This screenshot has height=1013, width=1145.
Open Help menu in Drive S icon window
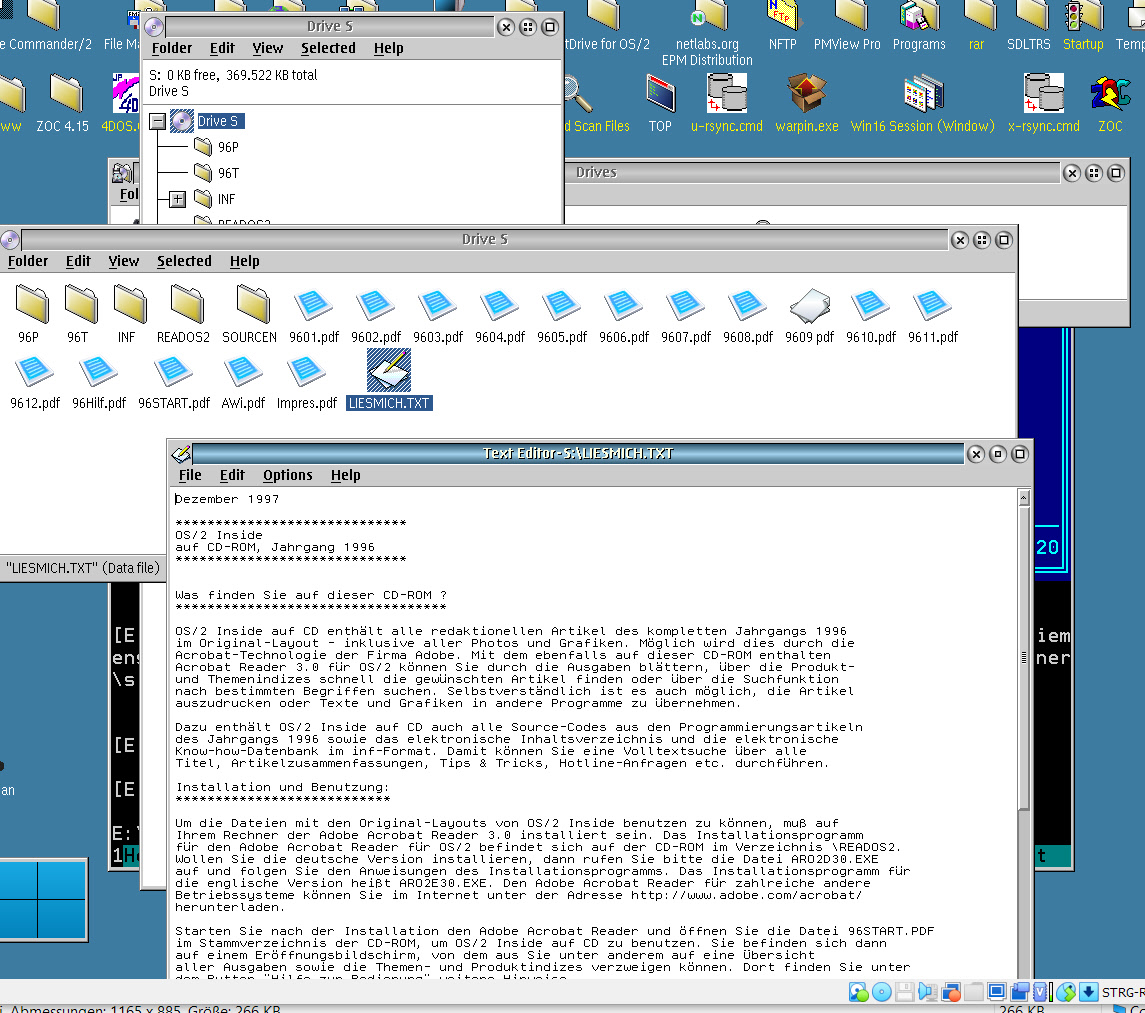pyautogui.click(x=245, y=261)
